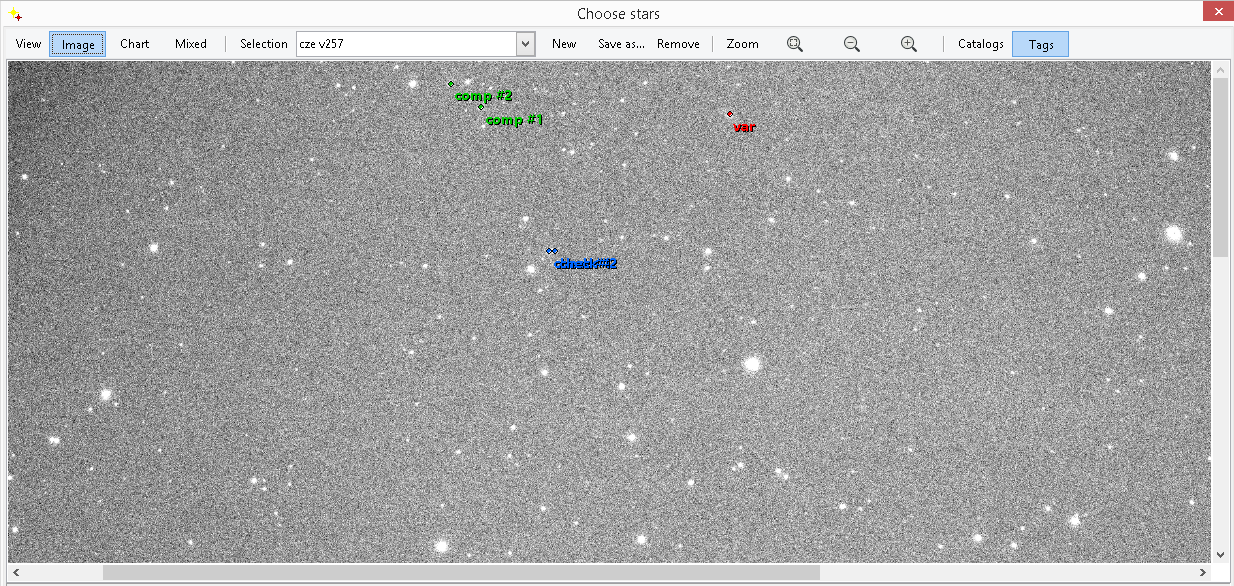Click the 'cze v257' selection name field
This screenshot has width=1234, height=586.
(x=405, y=44)
